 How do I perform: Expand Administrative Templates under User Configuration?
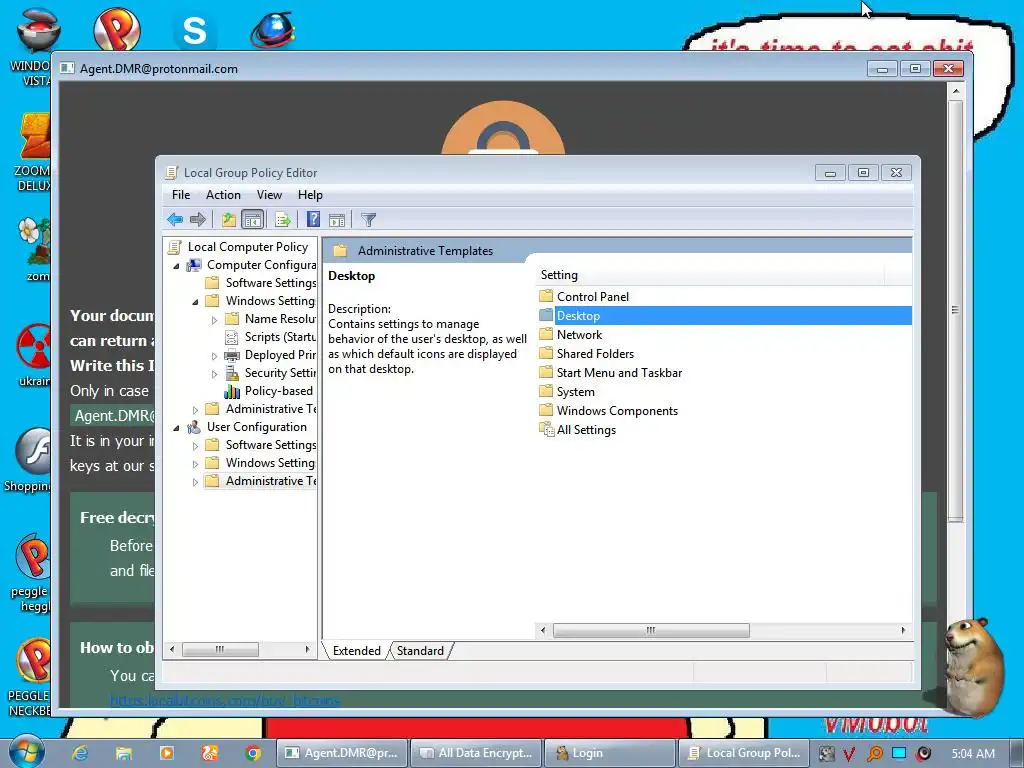tap(195, 482)
